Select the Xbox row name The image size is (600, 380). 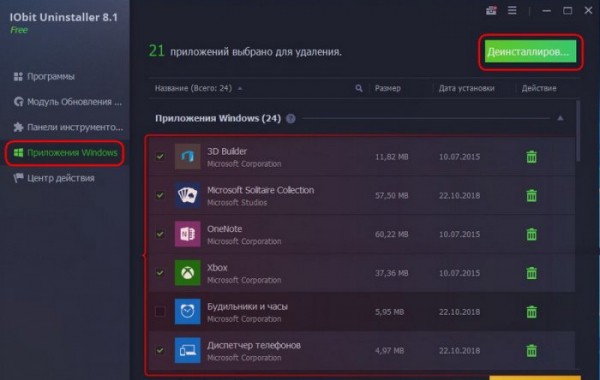tap(217, 267)
